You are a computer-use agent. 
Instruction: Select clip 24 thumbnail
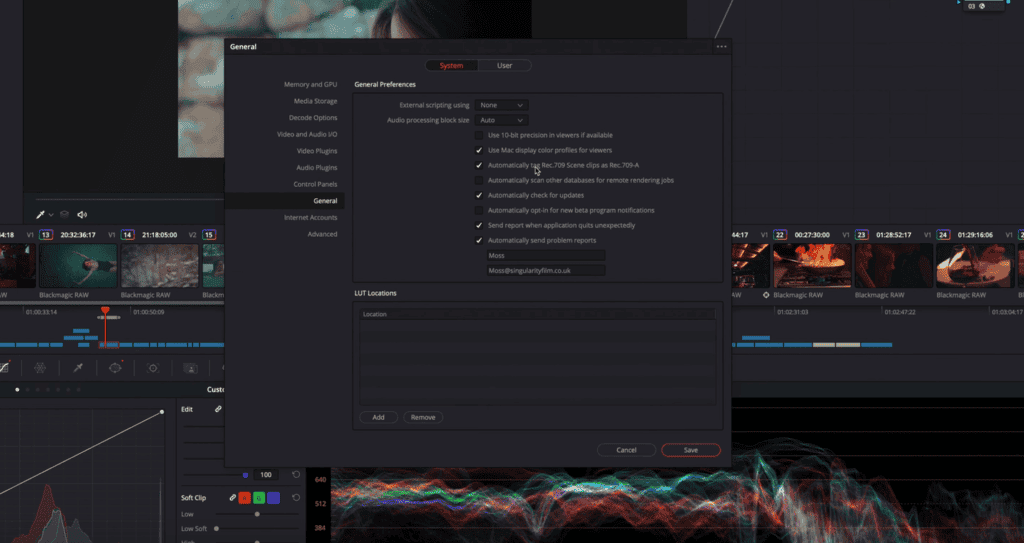tap(975, 266)
